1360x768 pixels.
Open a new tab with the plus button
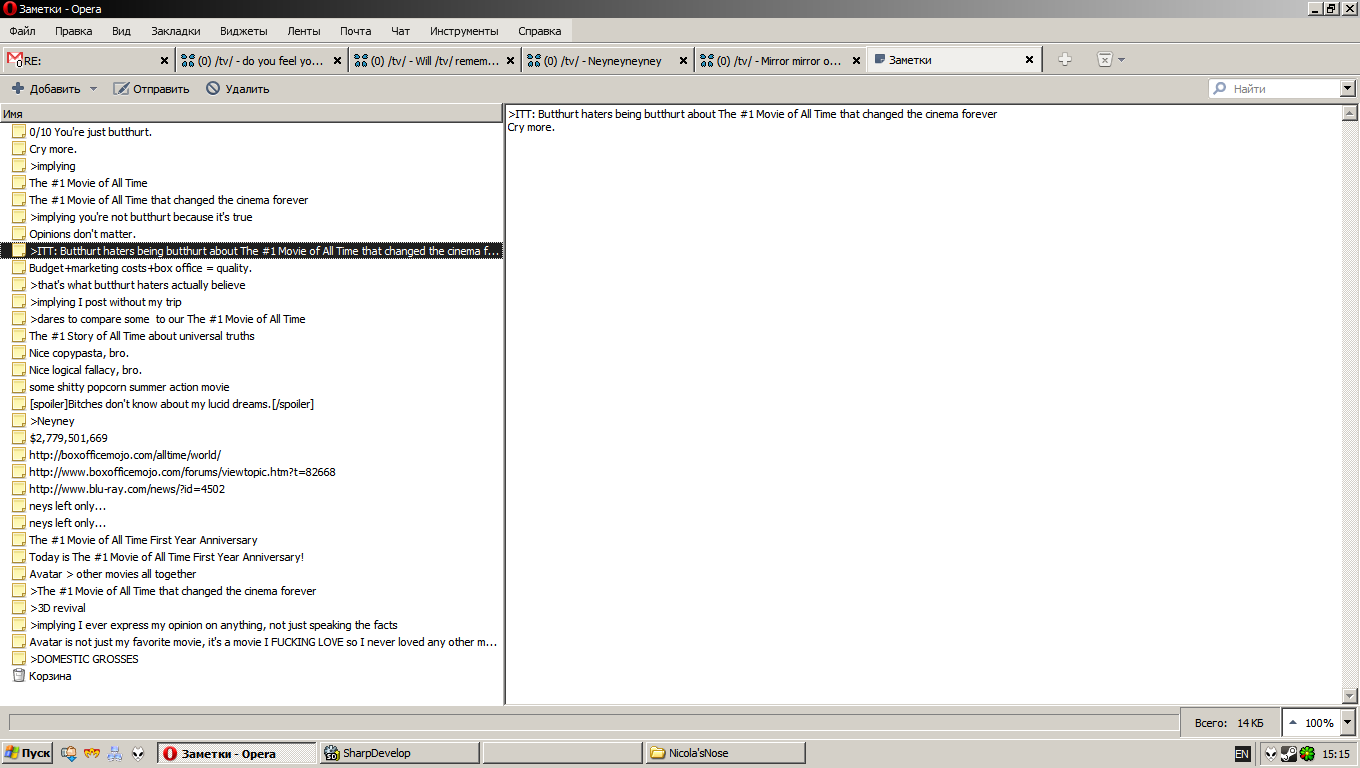coord(1064,60)
